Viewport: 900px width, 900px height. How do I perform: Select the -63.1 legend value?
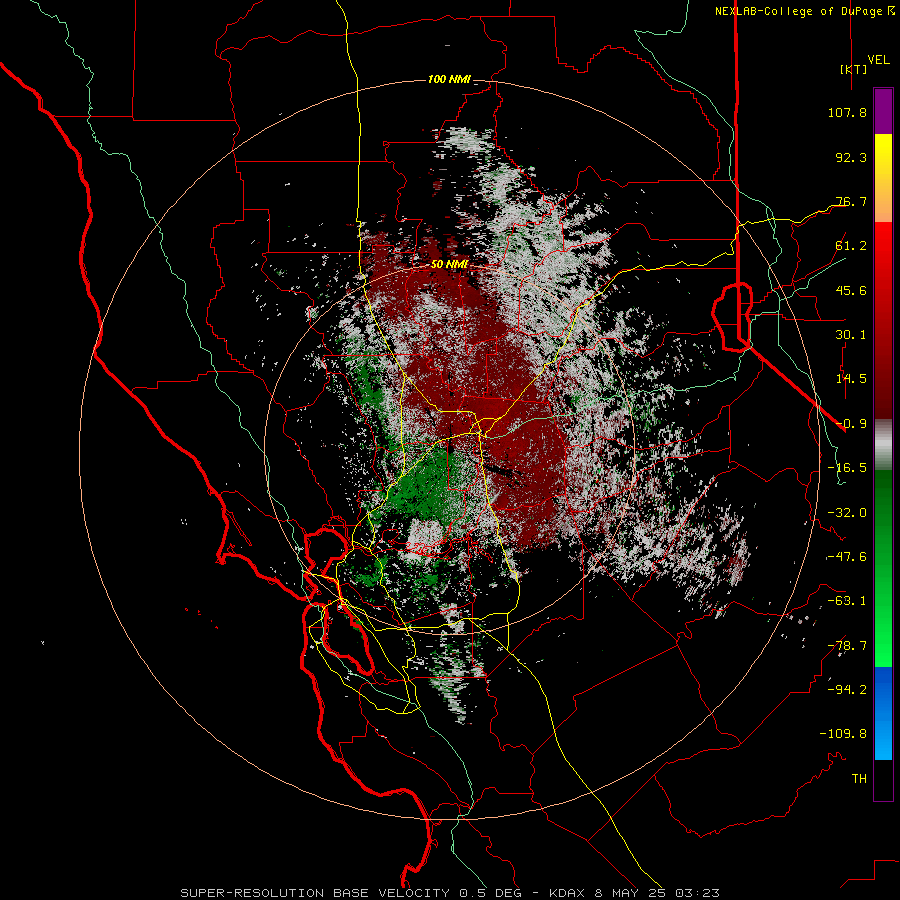click(847, 601)
